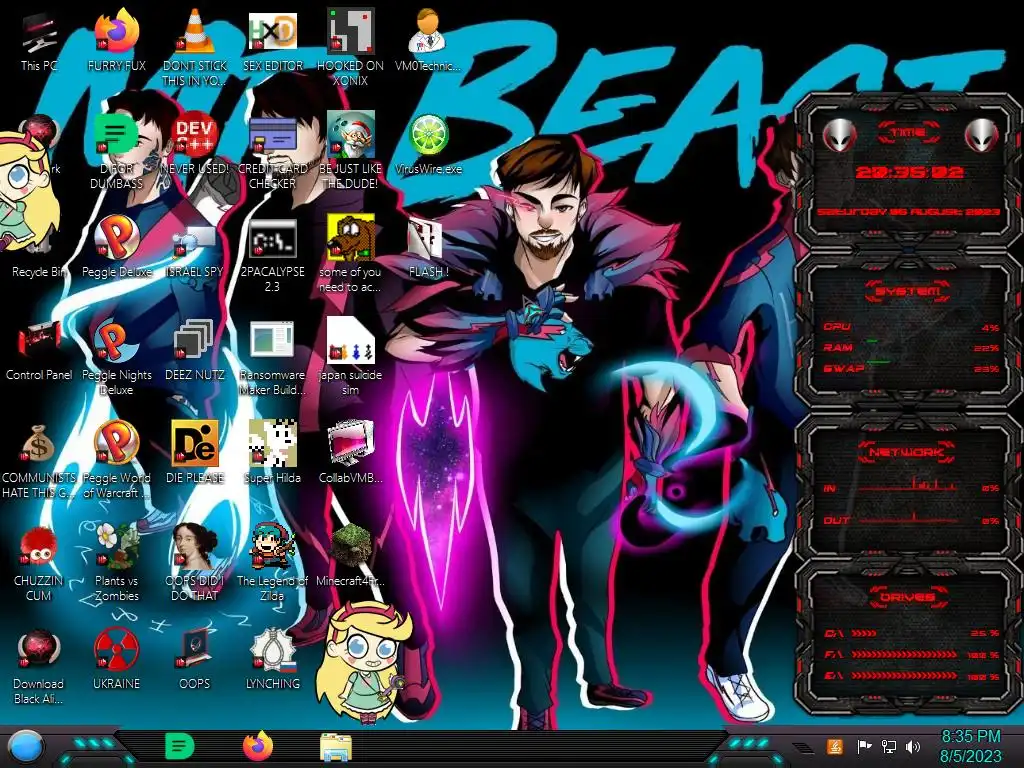Launch the Peggle World of Warcraft shortcut
This screenshot has height=768, width=1024.
(116, 444)
